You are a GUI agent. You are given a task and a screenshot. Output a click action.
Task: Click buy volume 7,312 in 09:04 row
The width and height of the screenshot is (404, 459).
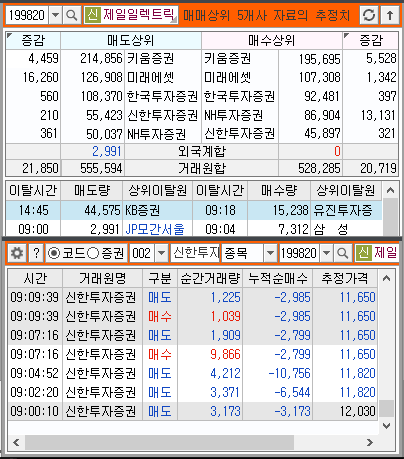[293, 229]
